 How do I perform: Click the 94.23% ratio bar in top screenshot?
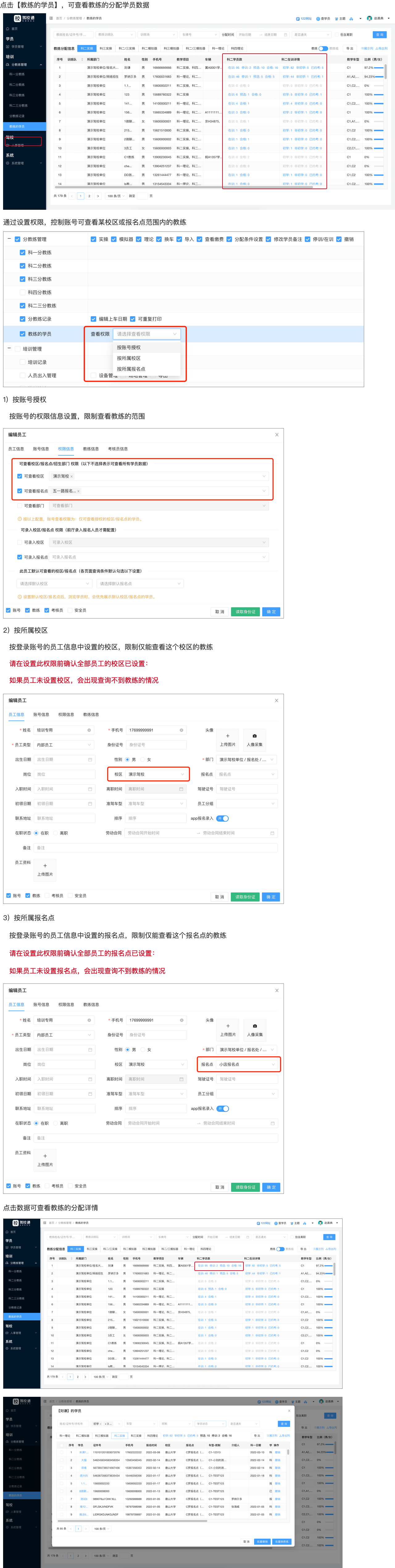379,77
